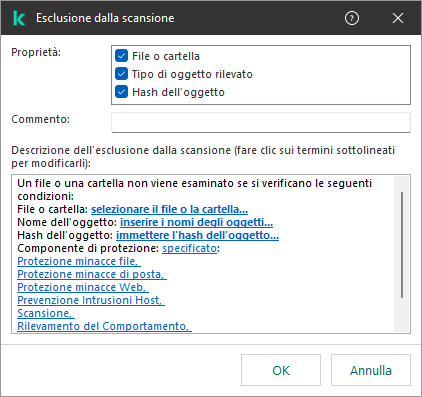Click the Proprietà label
422x397 pixels.
36,52
